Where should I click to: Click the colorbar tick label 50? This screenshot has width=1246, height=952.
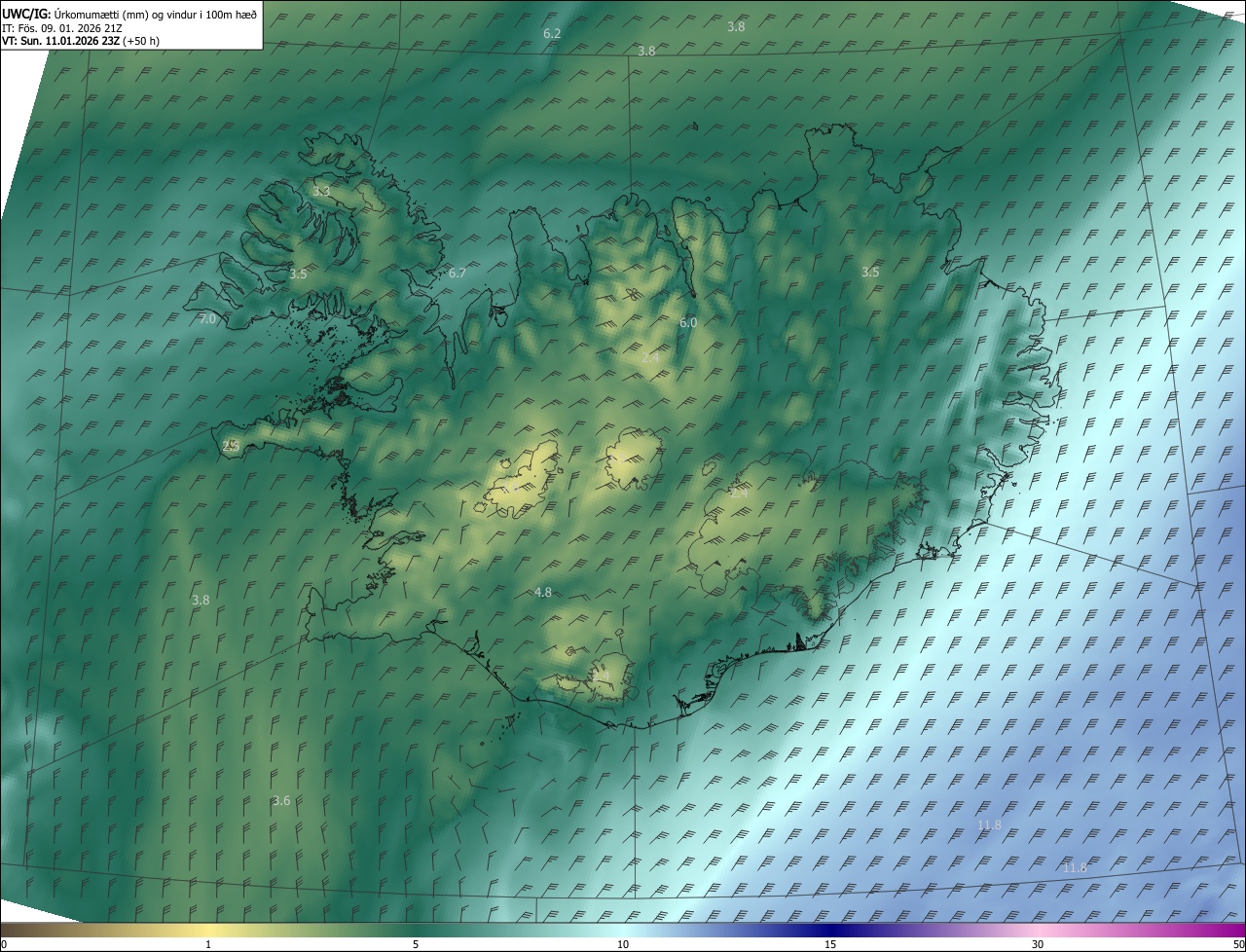tap(1239, 944)
